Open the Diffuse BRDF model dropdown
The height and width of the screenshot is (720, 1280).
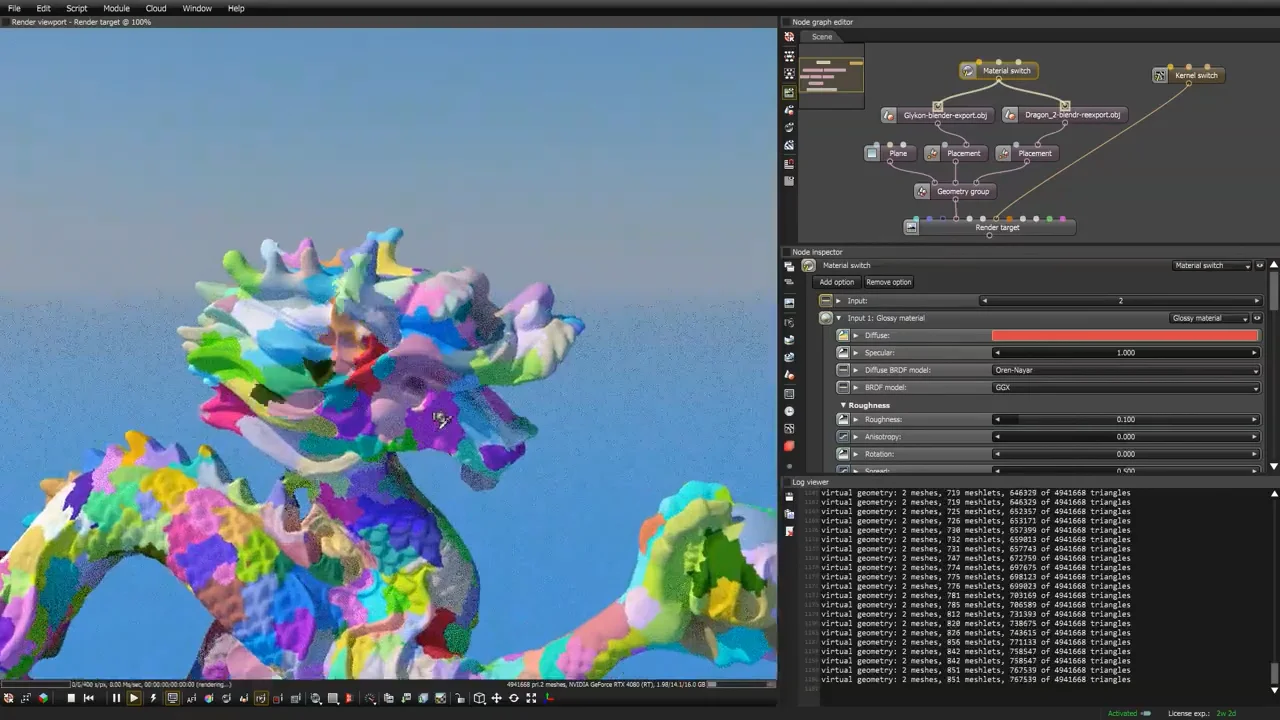pos(1125,370)
